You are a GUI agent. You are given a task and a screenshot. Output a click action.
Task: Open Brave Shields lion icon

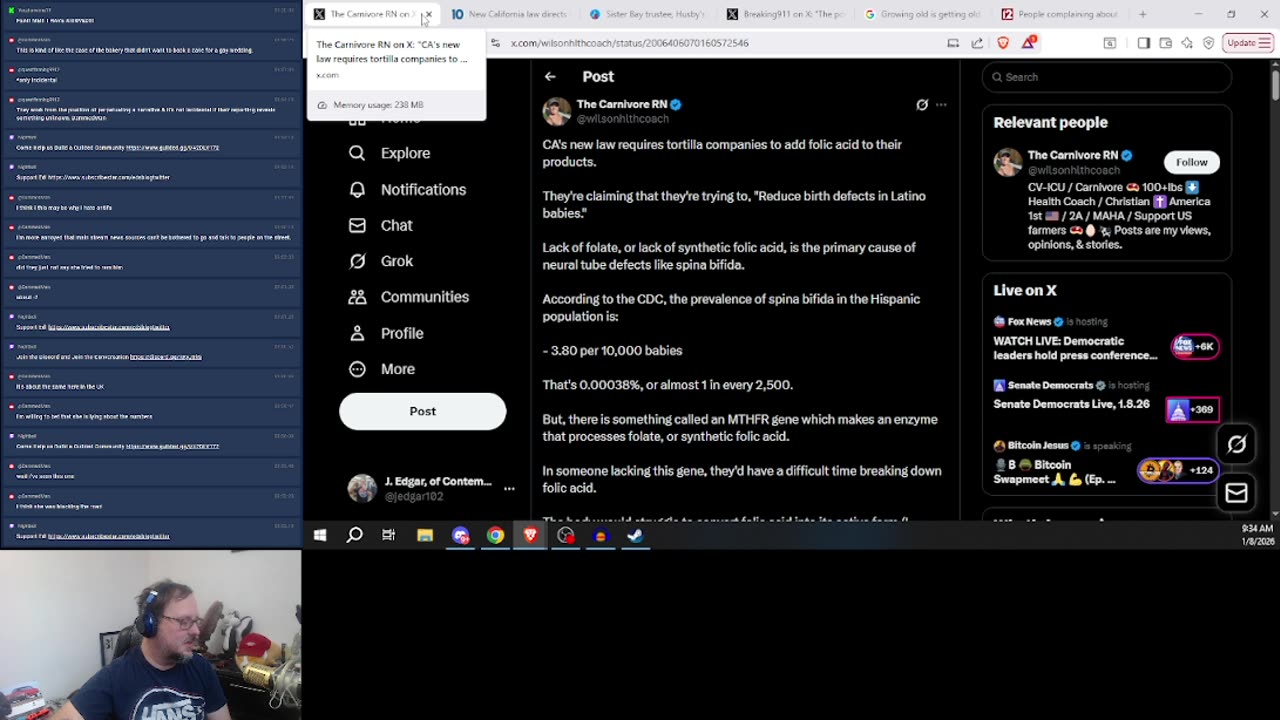(1003, 43)
